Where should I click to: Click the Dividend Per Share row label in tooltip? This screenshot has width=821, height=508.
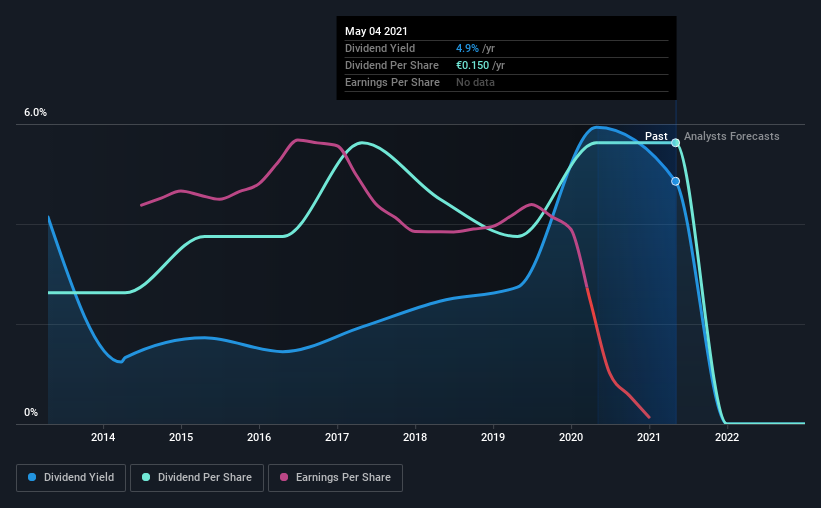pyautogui.click(x=392, y=65)
